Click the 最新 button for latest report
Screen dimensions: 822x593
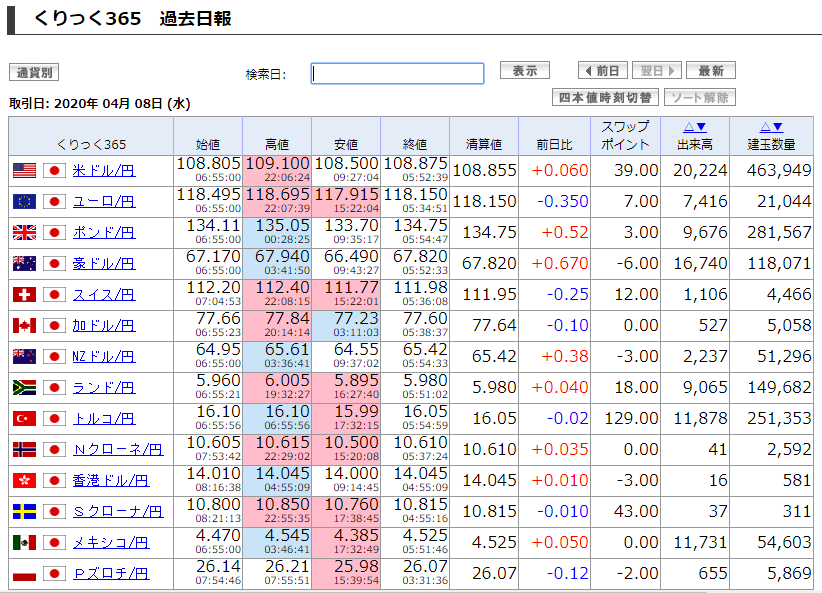point(710,70)
